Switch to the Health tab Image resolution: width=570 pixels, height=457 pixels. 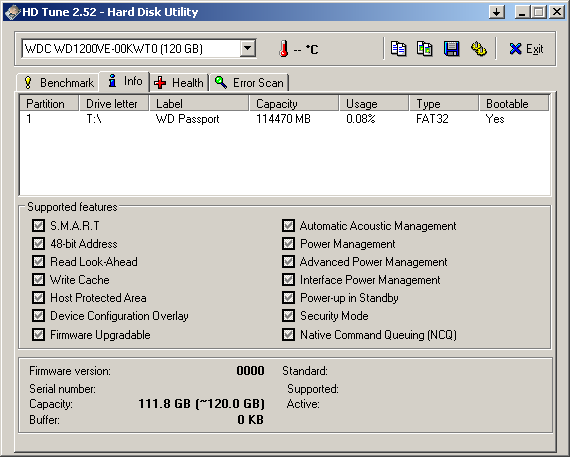click(x=179, y=83)
